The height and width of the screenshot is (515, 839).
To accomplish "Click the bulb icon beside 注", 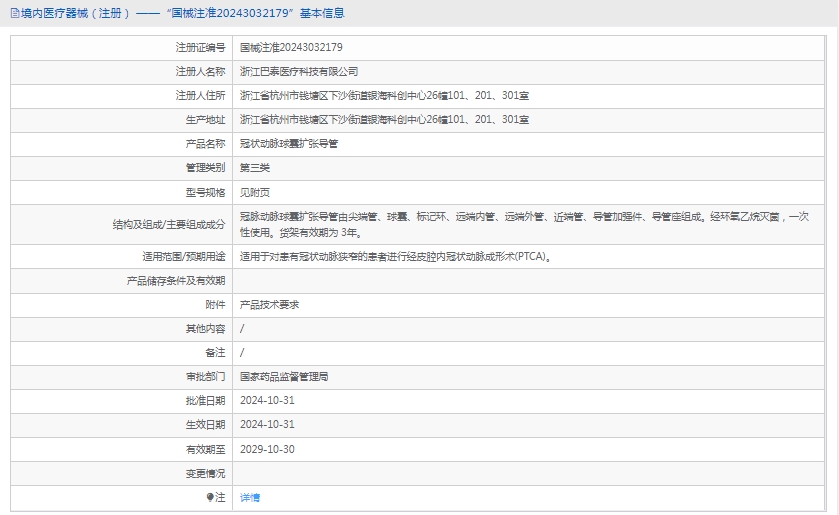I will click(210, 497).
